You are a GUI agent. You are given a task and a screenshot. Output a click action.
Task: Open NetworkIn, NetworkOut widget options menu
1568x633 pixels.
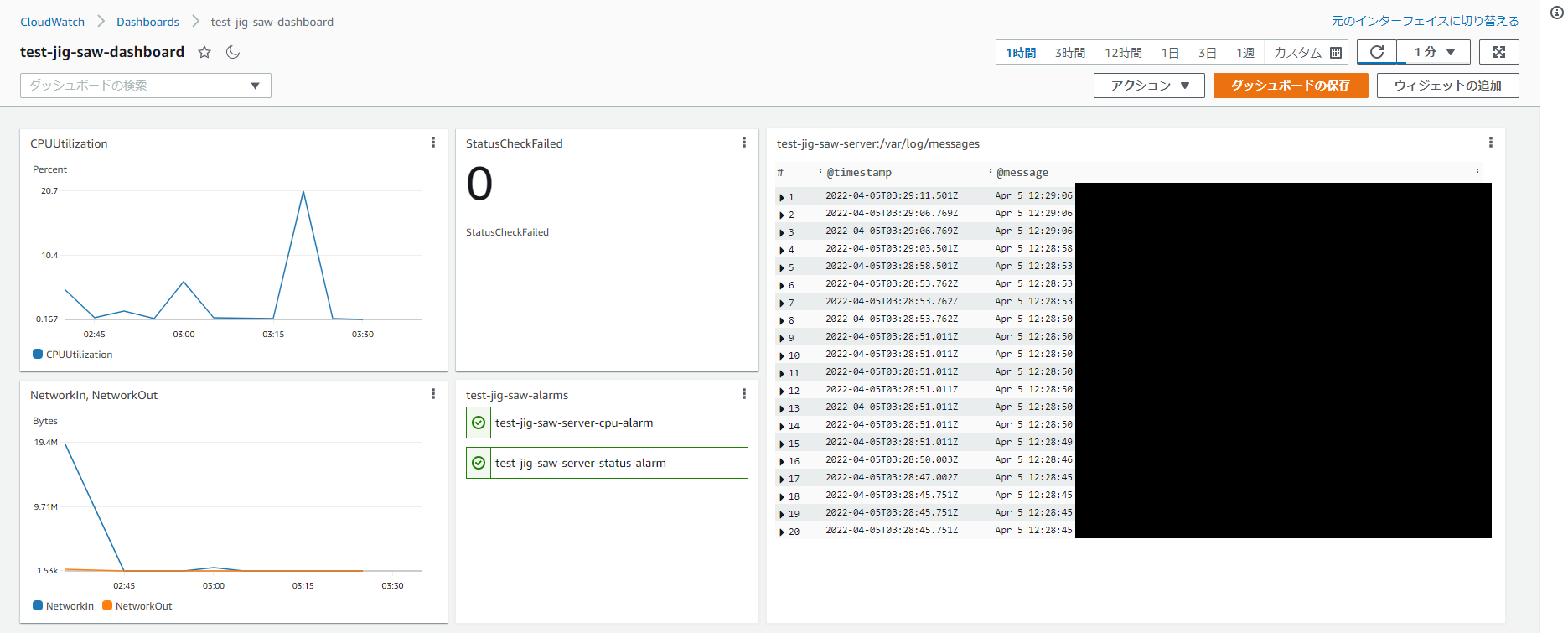click(x=433, y=394)
